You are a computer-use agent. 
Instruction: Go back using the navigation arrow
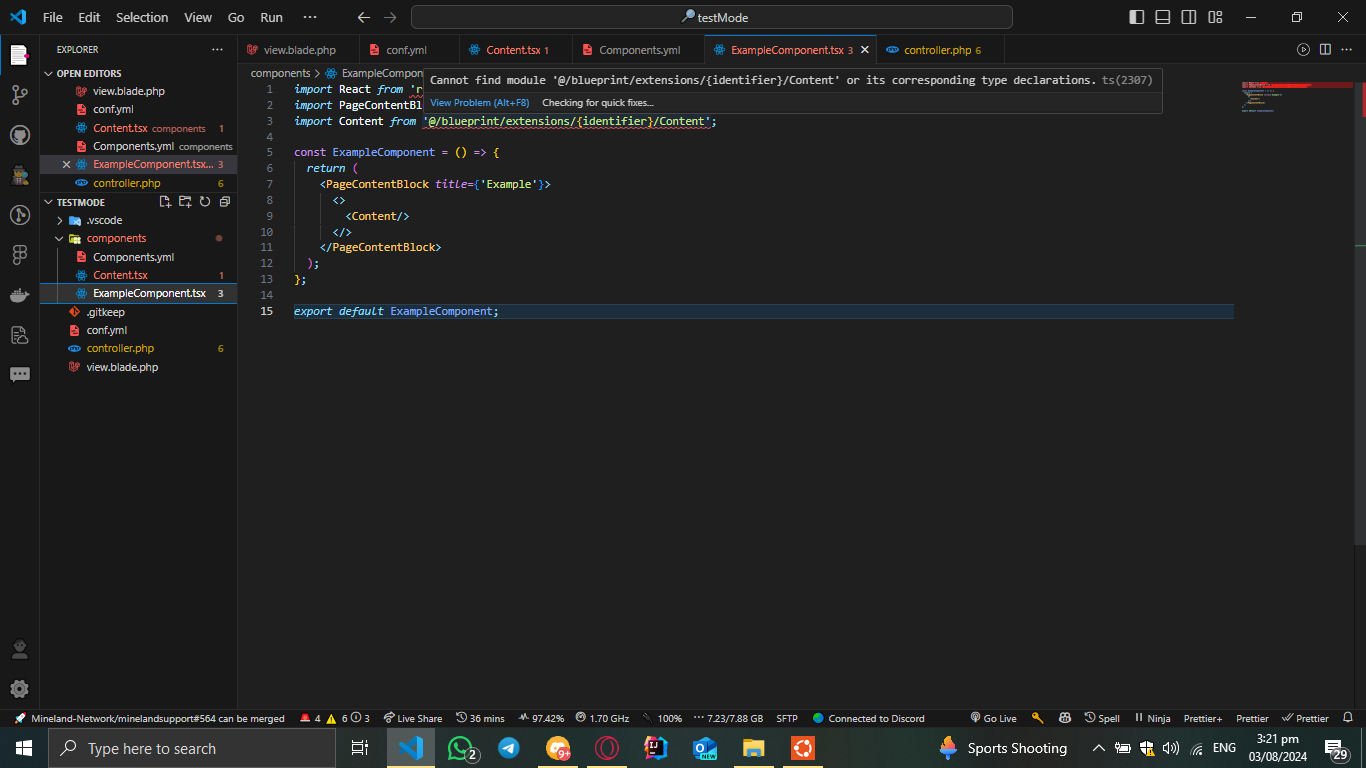tap(364, 17)
